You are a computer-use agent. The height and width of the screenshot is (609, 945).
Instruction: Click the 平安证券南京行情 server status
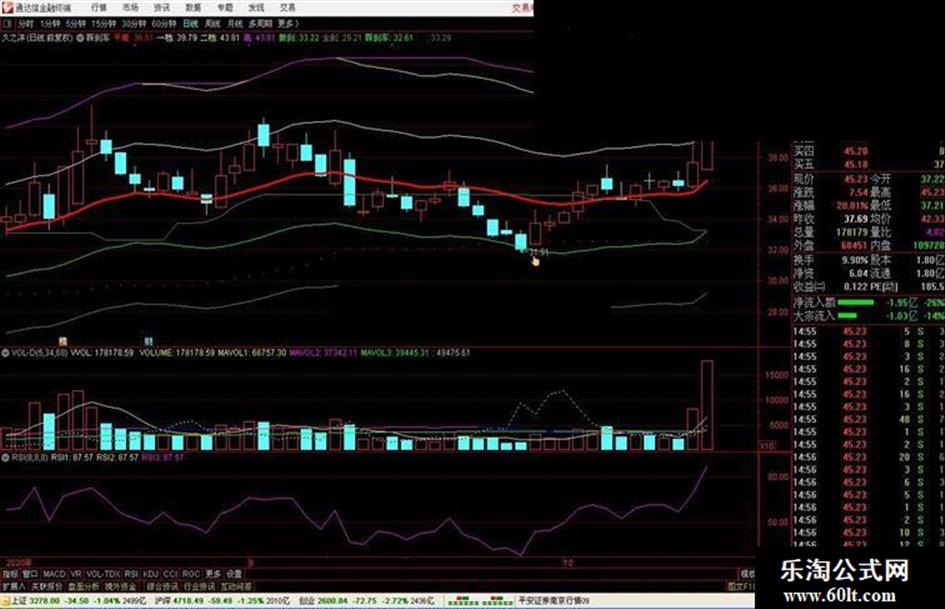[x=553, y=601]
